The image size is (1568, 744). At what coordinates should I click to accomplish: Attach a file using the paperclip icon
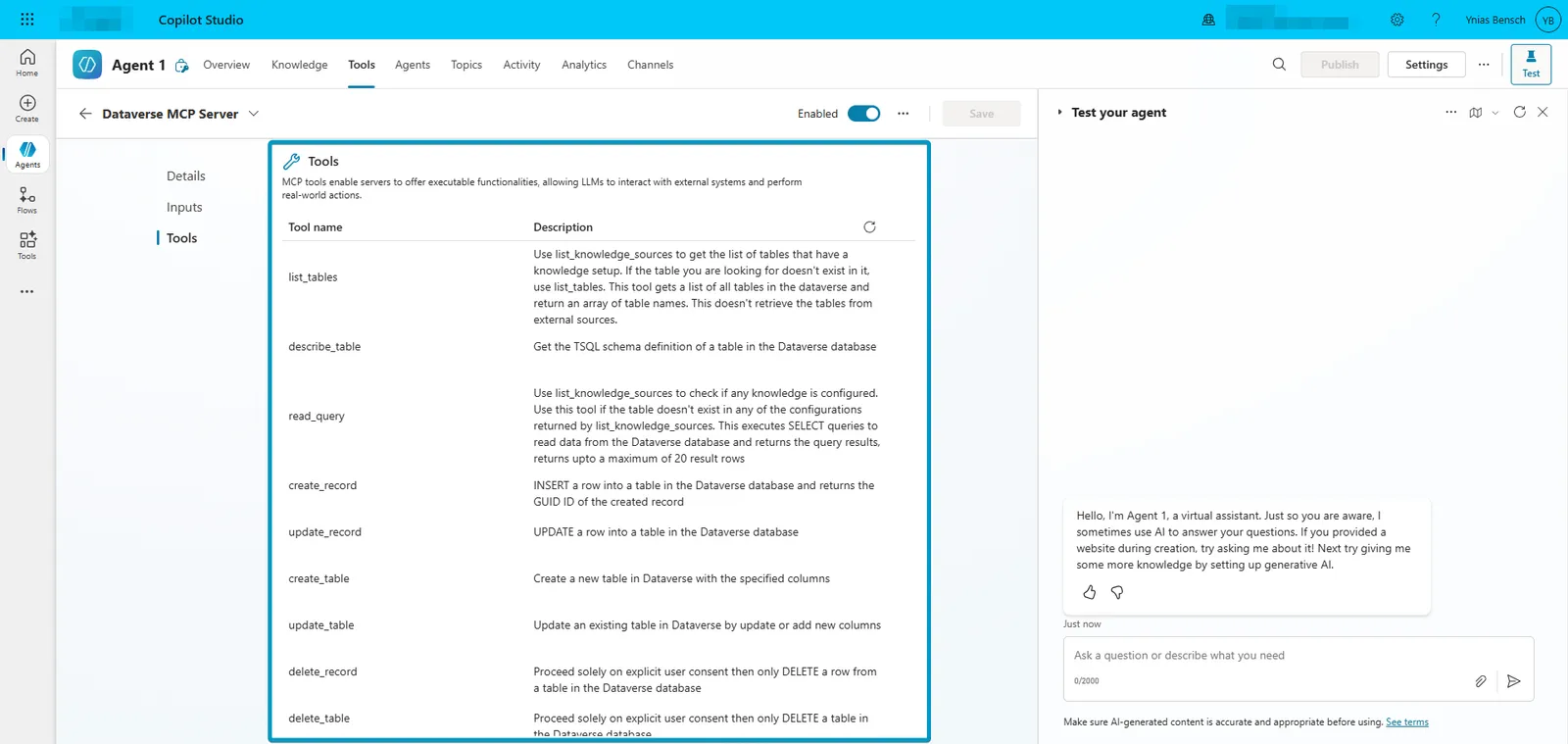(1481, 681)
